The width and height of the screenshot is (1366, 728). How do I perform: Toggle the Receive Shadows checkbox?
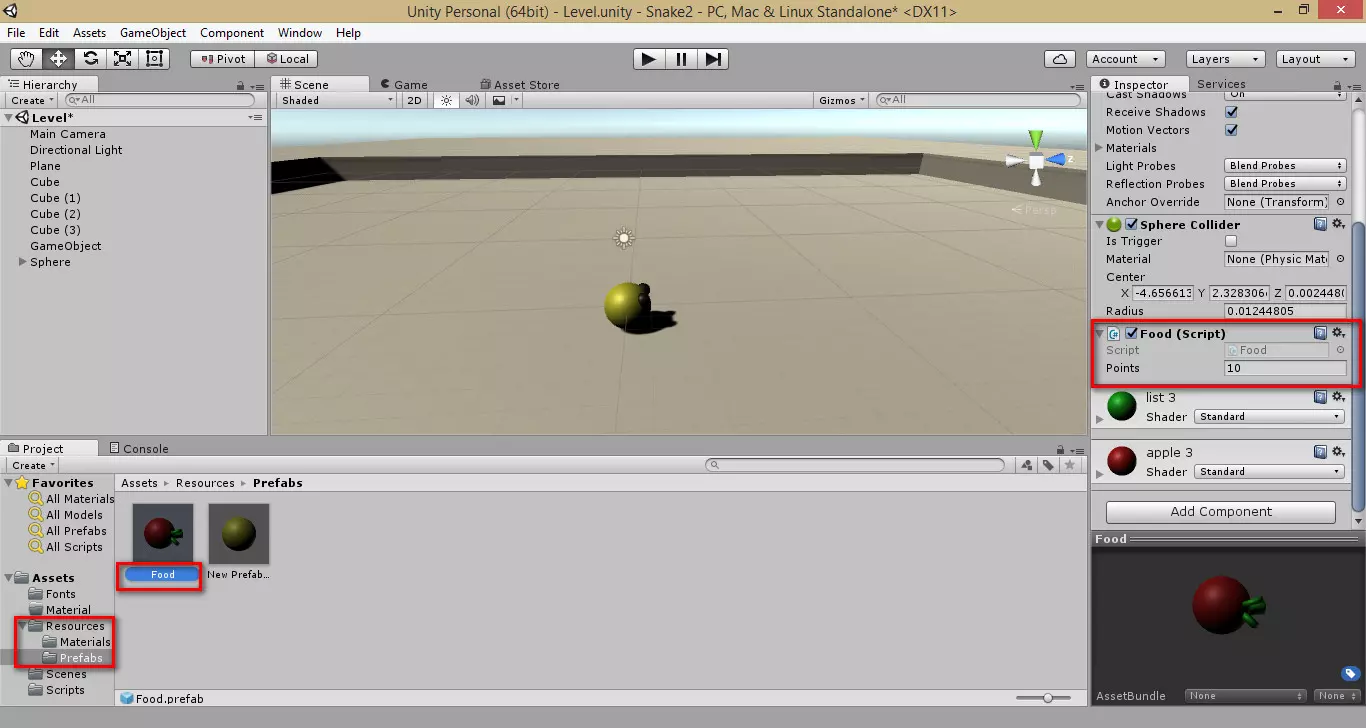pyautogui.click(x=1231, y=112)
